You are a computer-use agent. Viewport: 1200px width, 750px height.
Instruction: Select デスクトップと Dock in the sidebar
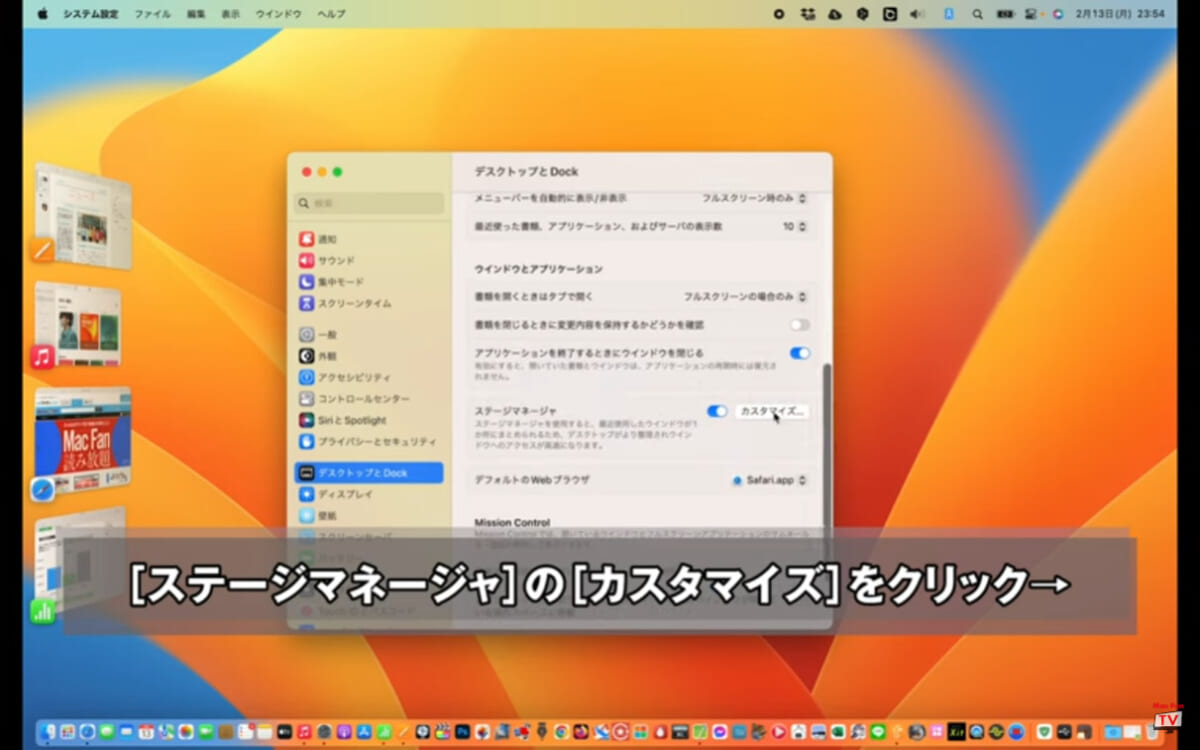click(369, 473)
